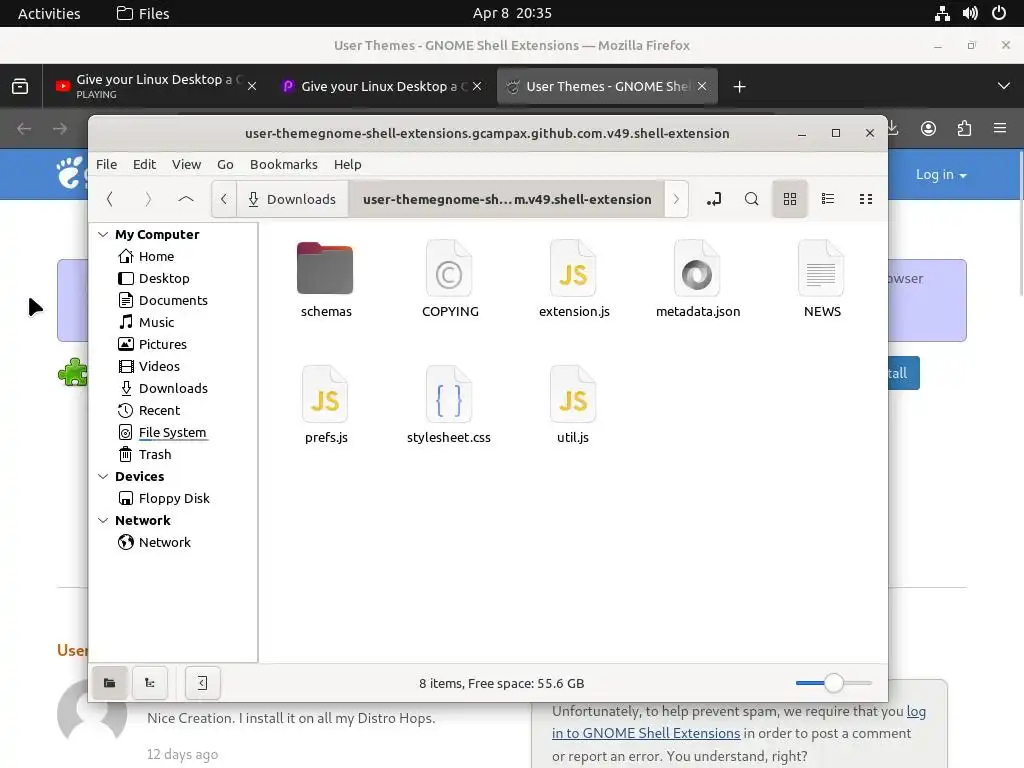The image size is (1024, 768).
Task: Open the Help menu
Action: coord(347,165)
